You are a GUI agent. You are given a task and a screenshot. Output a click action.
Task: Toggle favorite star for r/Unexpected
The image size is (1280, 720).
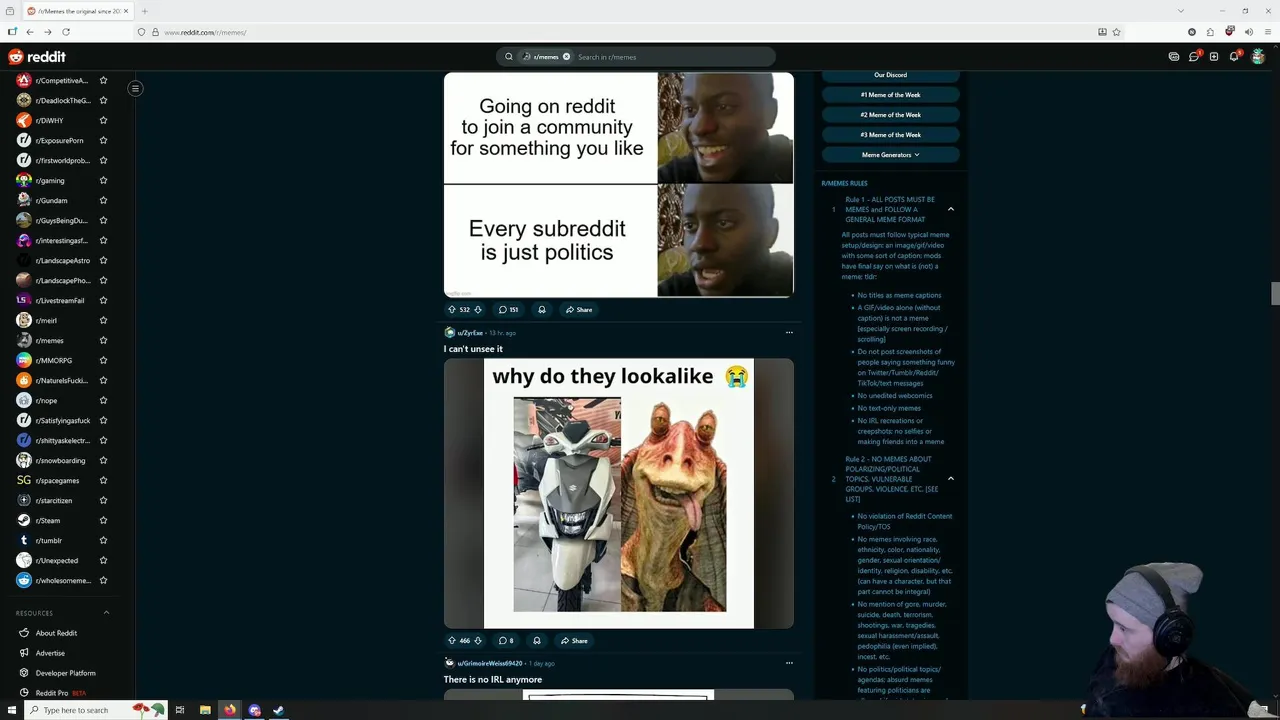(103, 561)
